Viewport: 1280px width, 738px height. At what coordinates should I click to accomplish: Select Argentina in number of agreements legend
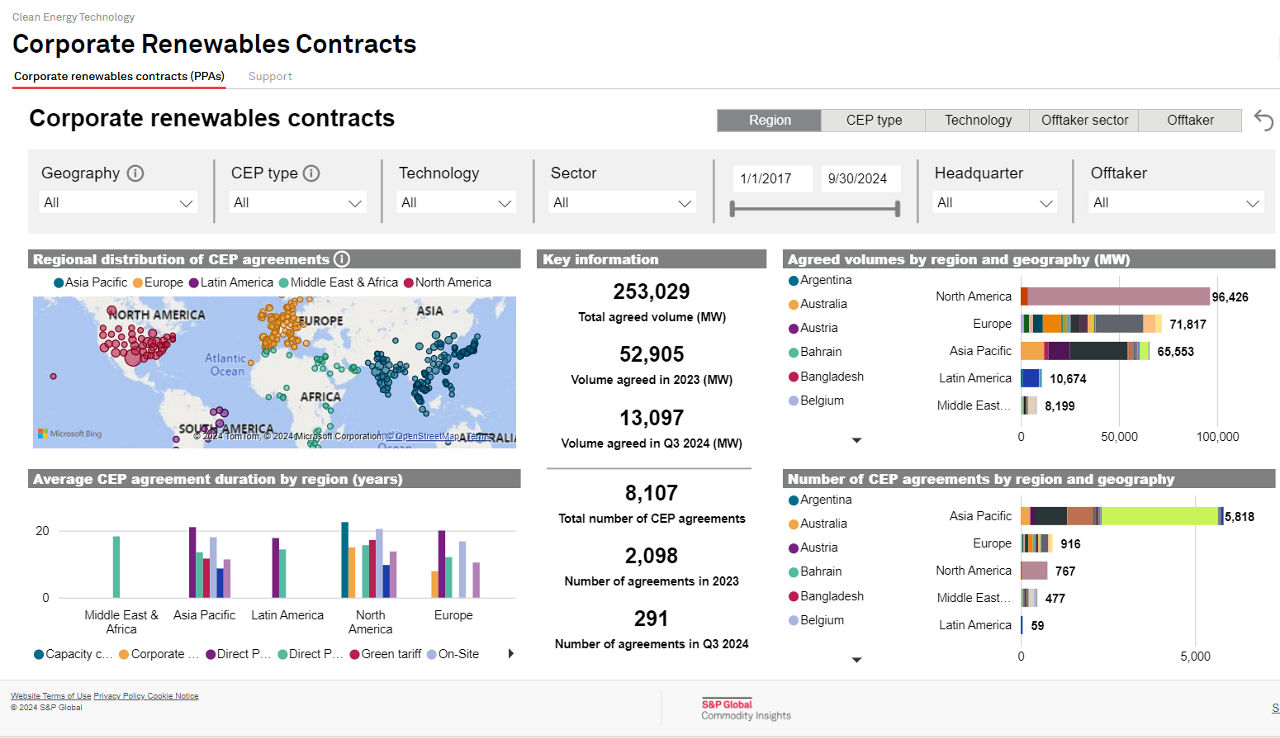820,500
